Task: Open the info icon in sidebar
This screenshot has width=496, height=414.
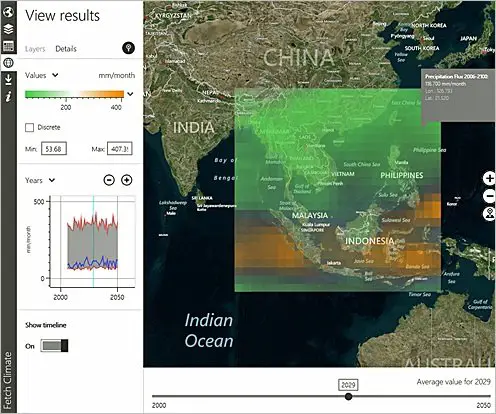Action: tap(8, 97)
